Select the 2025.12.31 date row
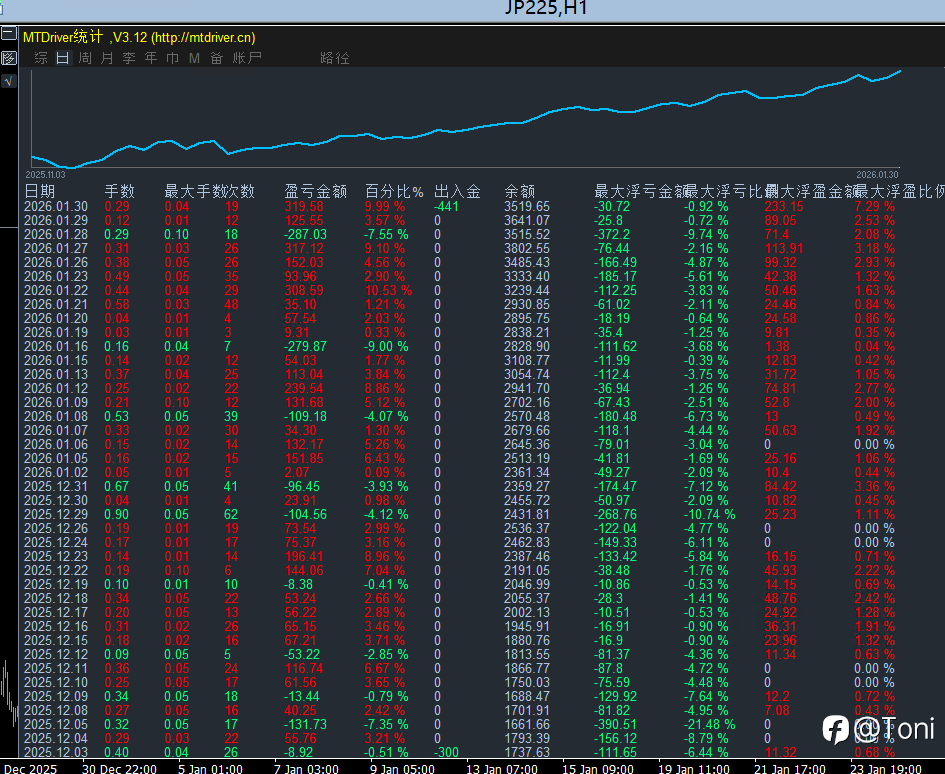Image resolution: width=945 pixels, height=774 pixels. [55, 486]
